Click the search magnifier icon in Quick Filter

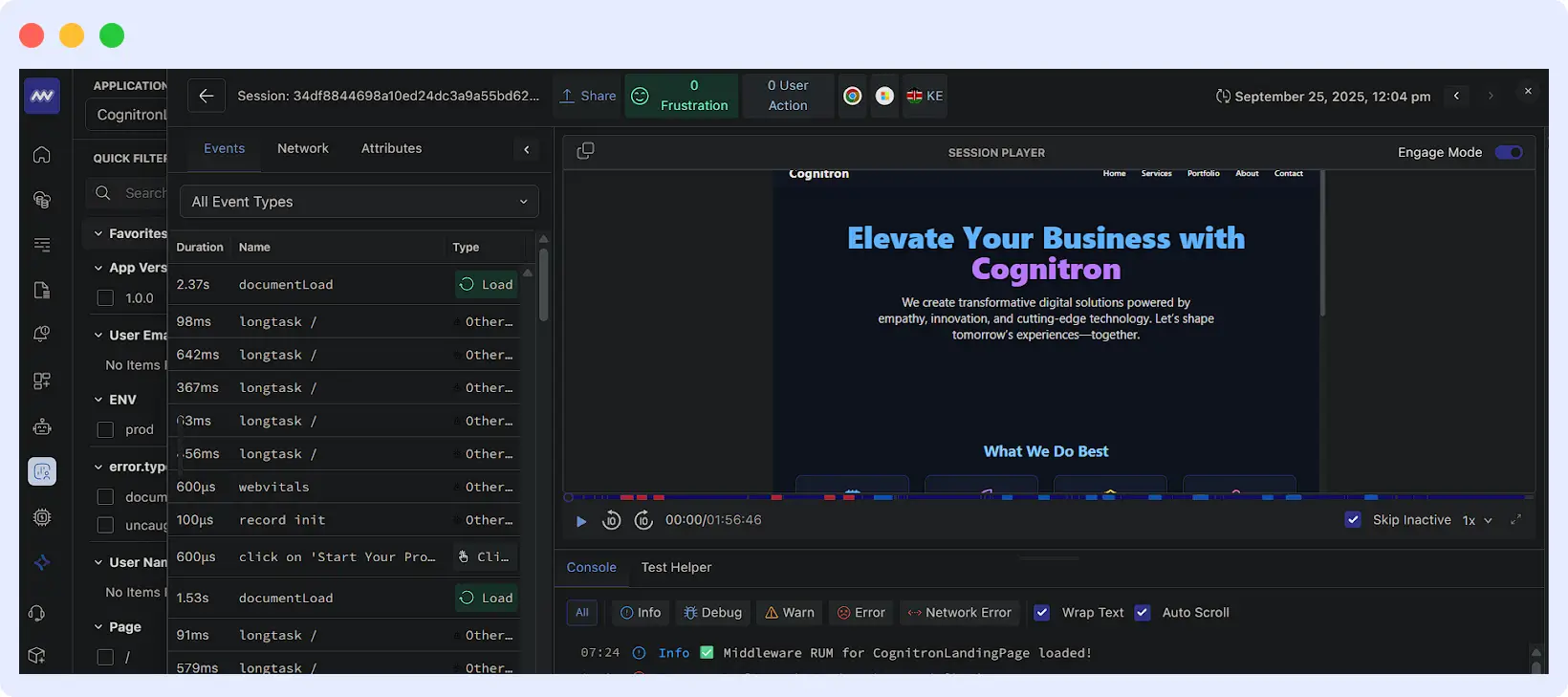(x=103, y=193)
